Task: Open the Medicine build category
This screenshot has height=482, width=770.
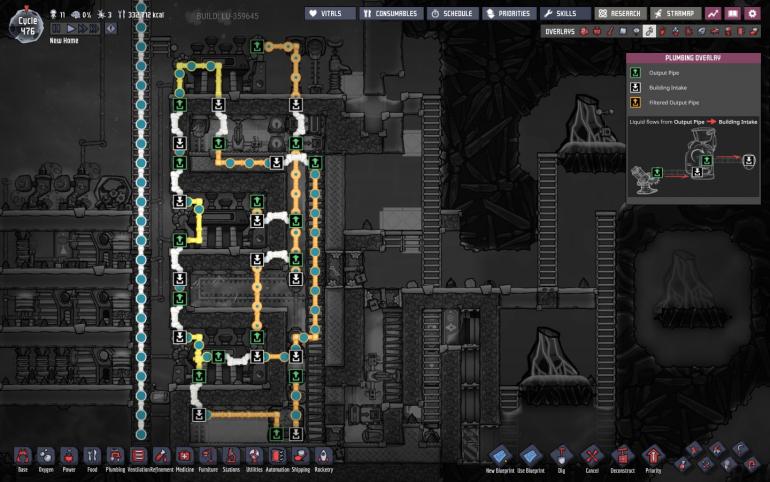Action: click(185, 459)
